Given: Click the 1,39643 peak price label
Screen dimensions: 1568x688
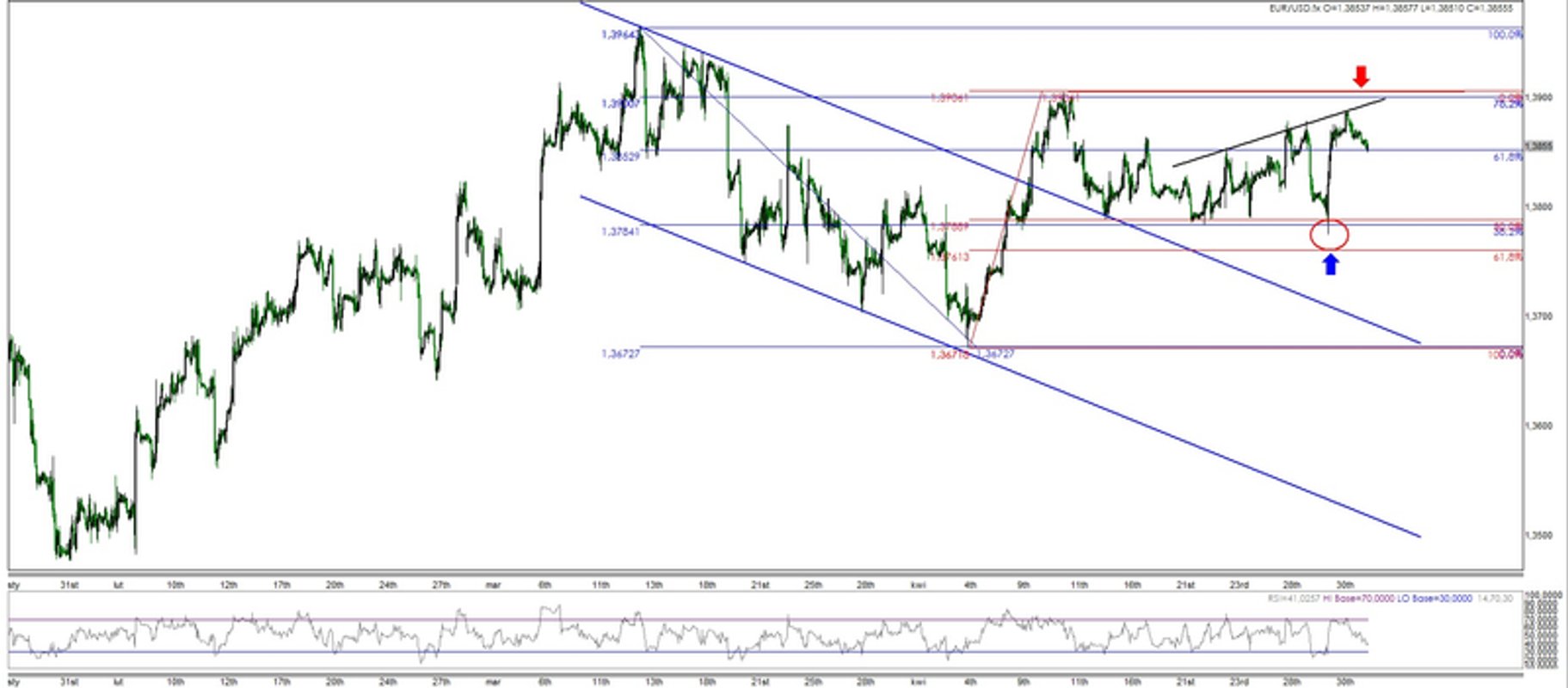Looking at the screenshot, I should [620, 34].
